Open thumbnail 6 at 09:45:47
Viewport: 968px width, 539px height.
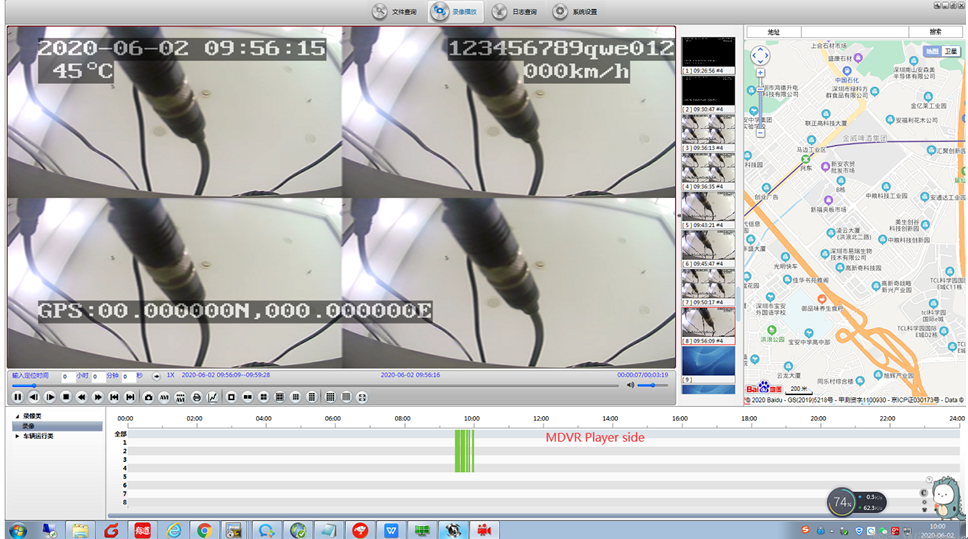point(708,249)
